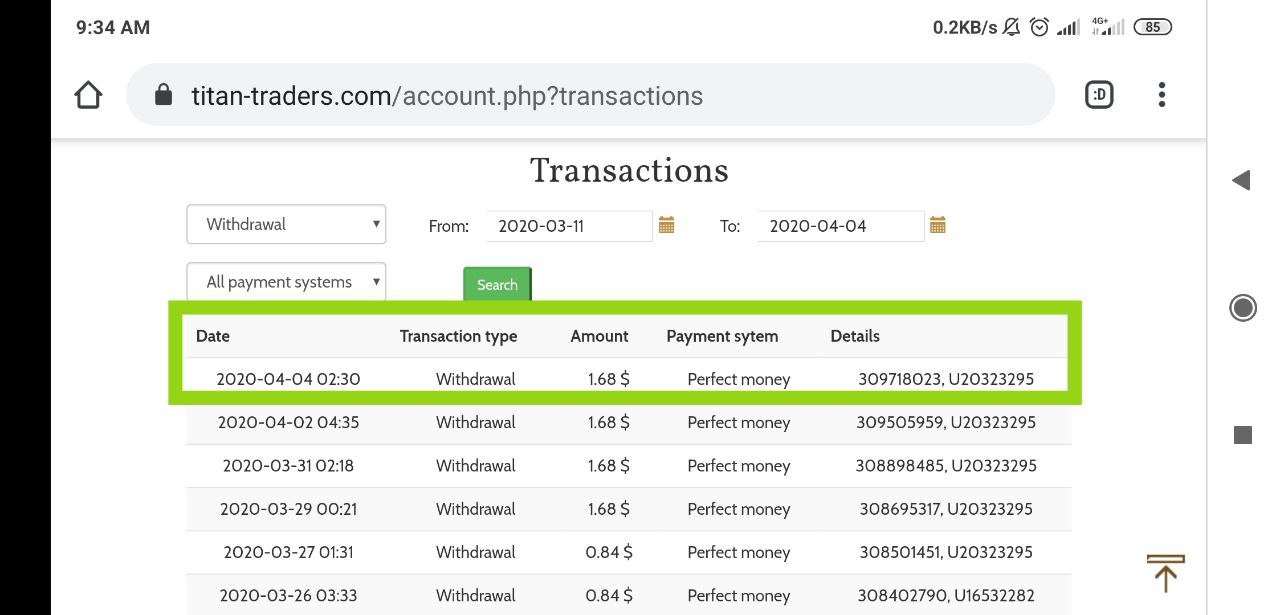This screenshot has width=1280, height=615.
Task: Expand the All payment systems dropdown
Action: (x=286, y=282)
